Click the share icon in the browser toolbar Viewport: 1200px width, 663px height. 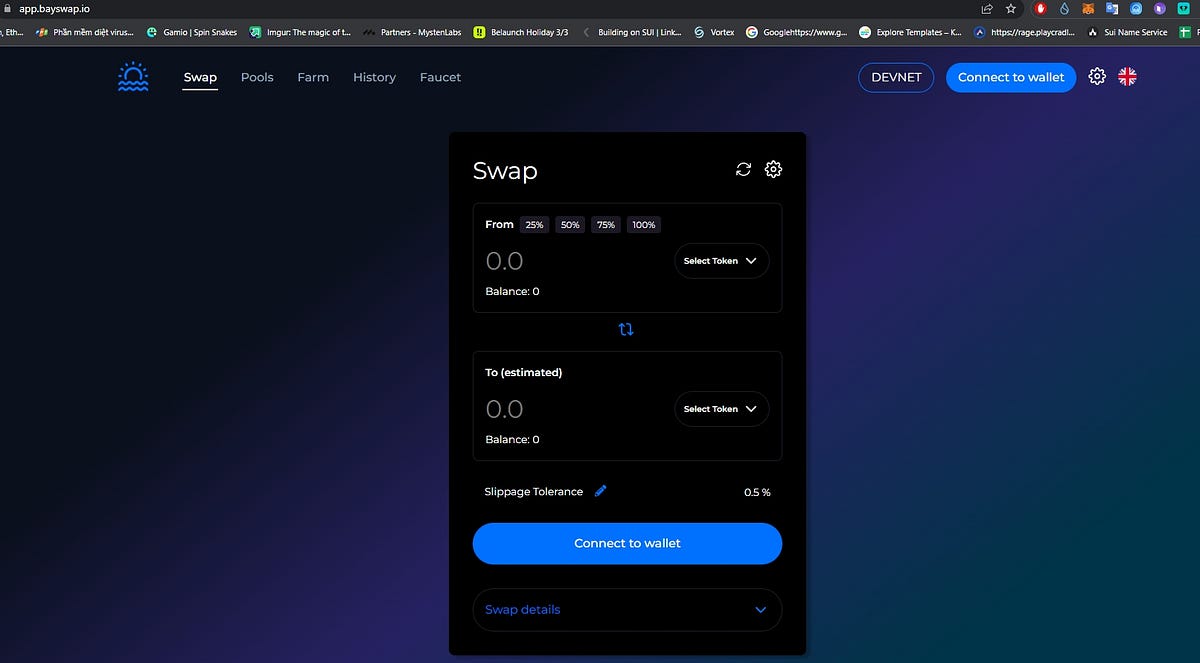coord(986,8)
